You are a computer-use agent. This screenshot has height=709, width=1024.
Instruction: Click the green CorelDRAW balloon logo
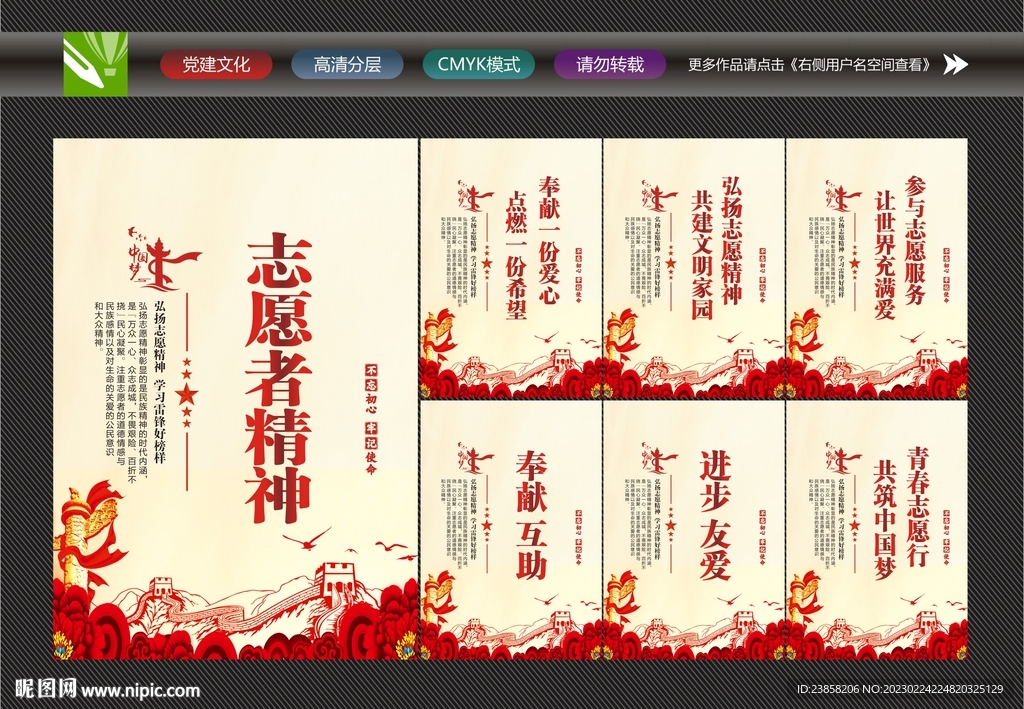[95, 64]
